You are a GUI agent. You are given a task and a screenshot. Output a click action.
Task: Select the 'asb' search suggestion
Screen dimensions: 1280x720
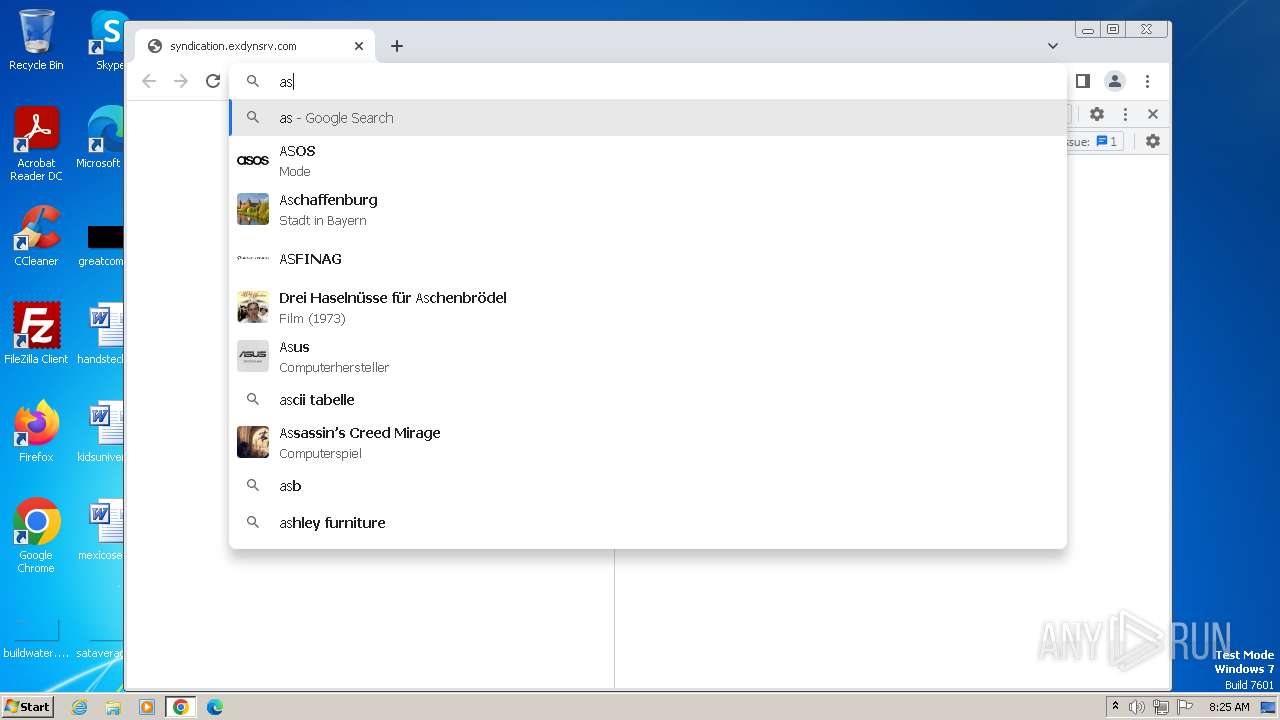point(648,485)
